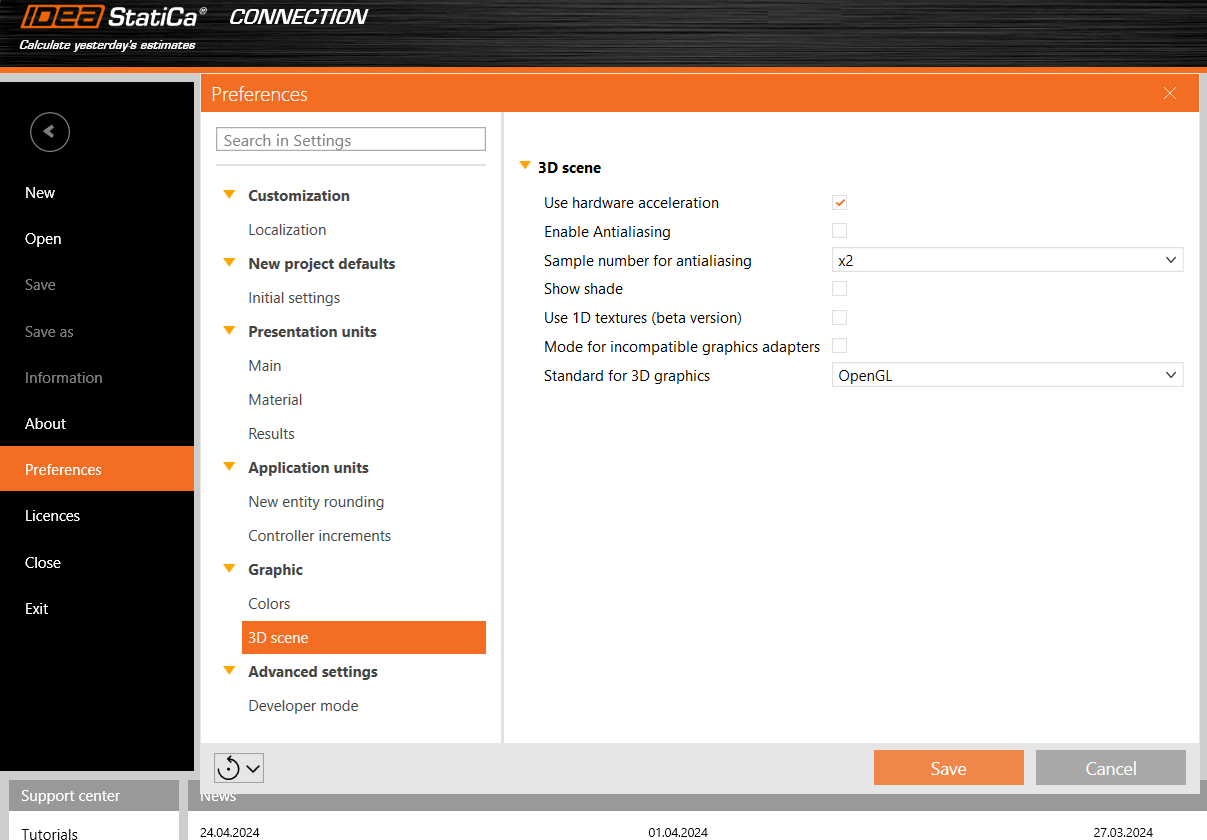Click the back arrow circle icon
The image size is (1207, 840).
(x=50, y=132)
